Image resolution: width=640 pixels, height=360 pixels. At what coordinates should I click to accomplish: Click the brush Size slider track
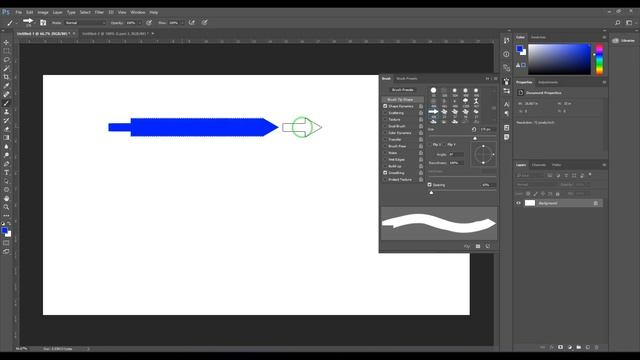pos(462,136)
